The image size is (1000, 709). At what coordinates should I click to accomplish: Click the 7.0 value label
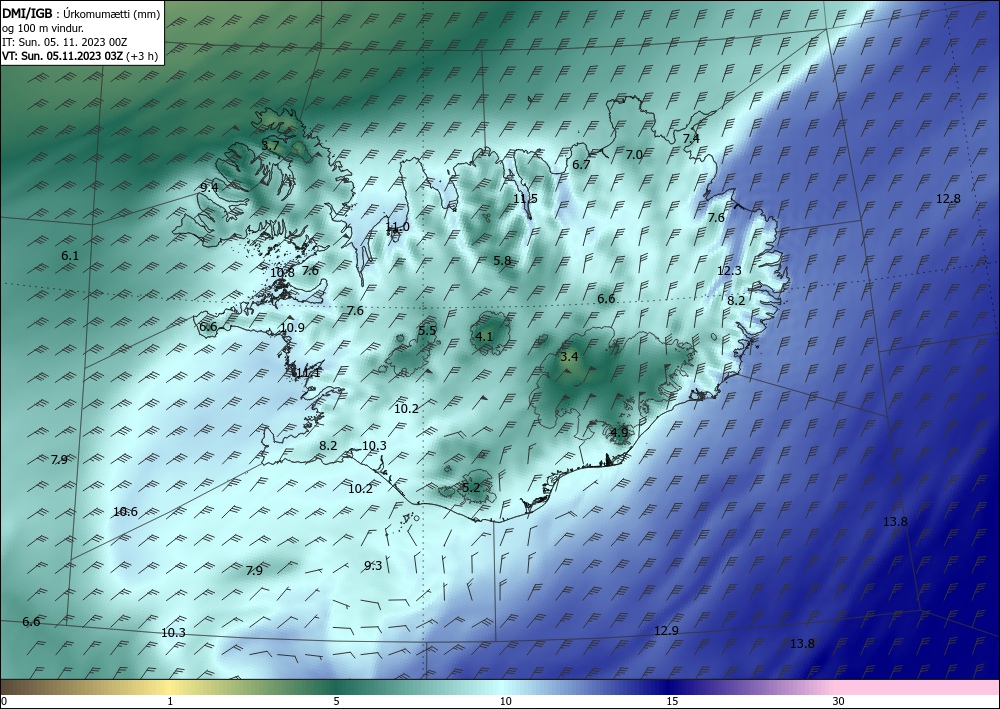[634, 154]
